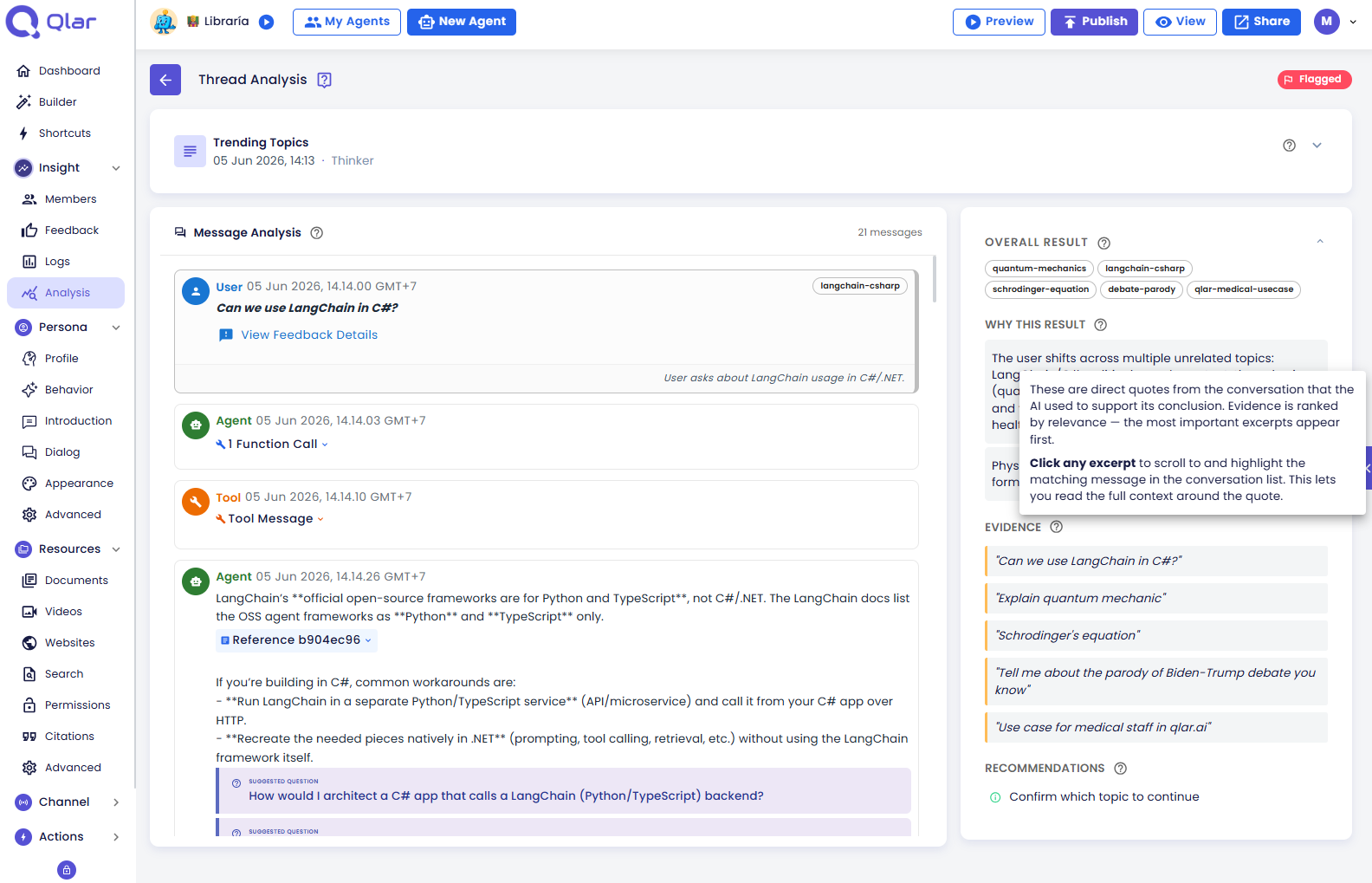Open Behavior settings
Viewport: 1372px width, 883px height.
pos(66,390)
